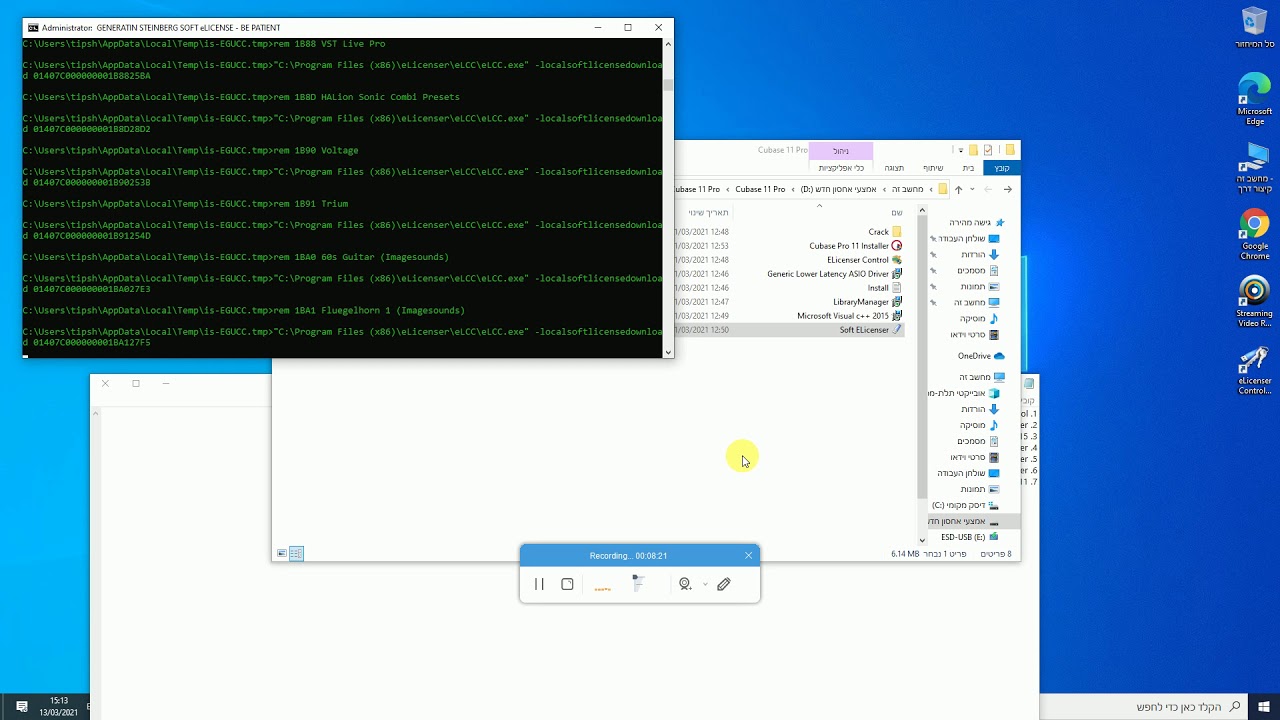
Task: Open the Google Chrome desktop shortcut
Action: pos(1254,235)
